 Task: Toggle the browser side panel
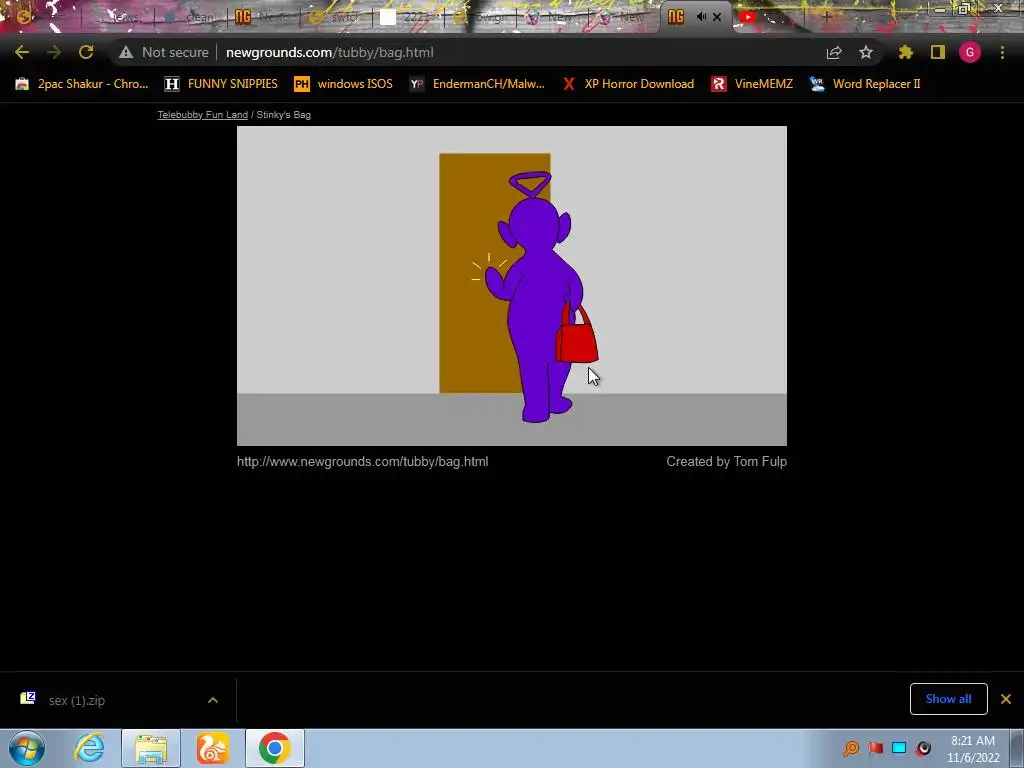tap(938, 52)
